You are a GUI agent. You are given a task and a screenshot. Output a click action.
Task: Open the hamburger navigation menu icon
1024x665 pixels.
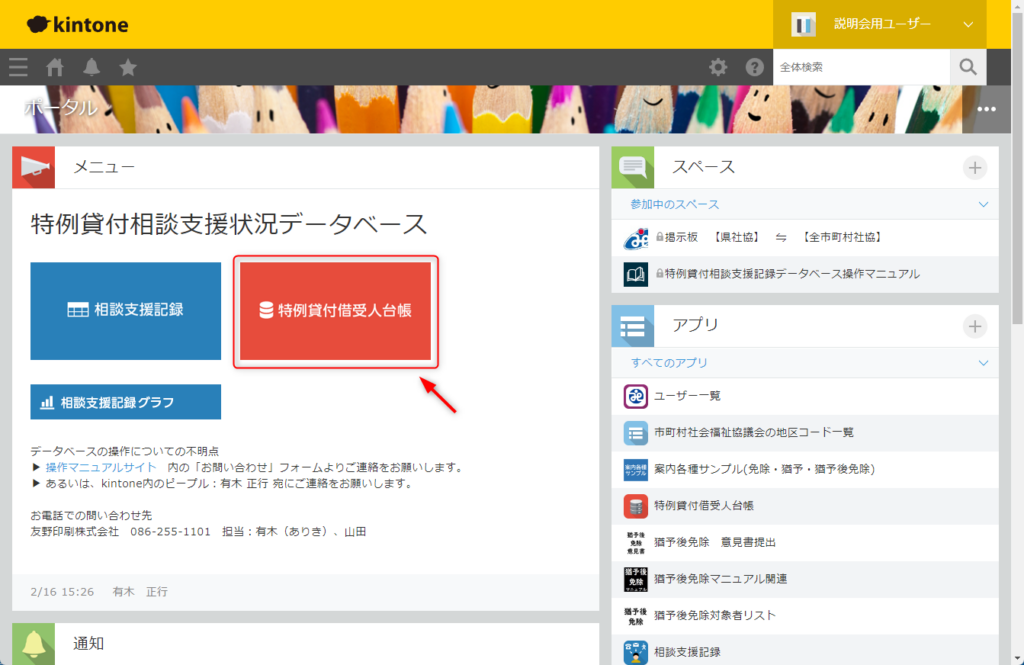tap(18, 67)
